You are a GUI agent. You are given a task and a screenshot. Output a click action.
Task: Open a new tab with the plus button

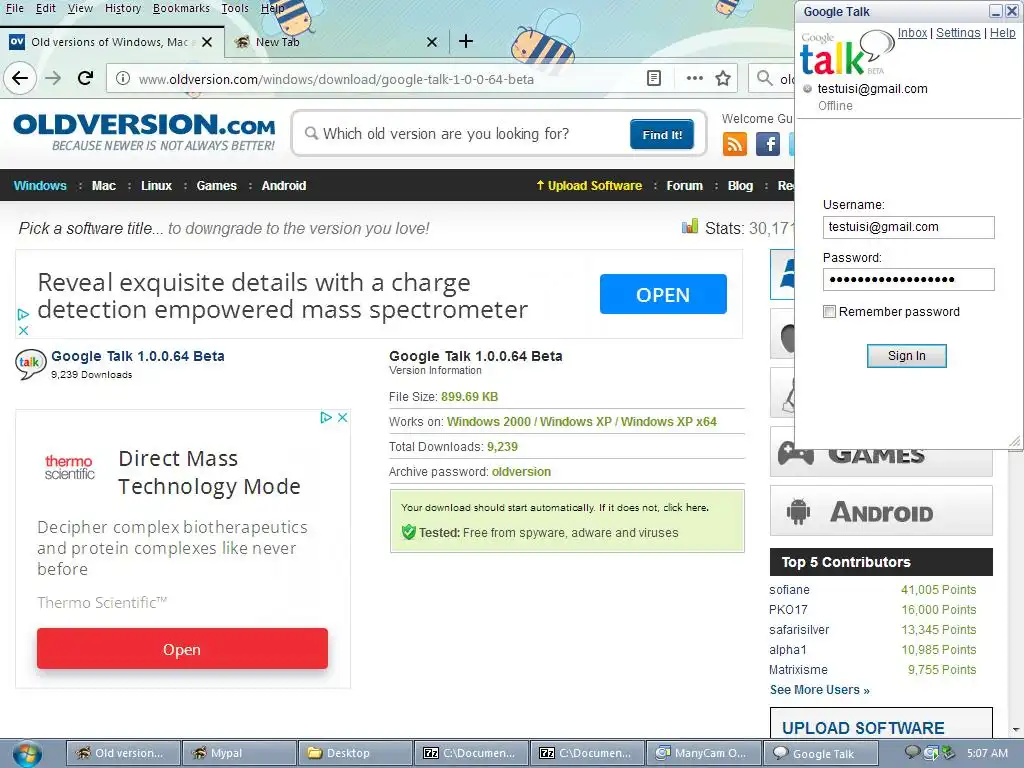point(466,41)
